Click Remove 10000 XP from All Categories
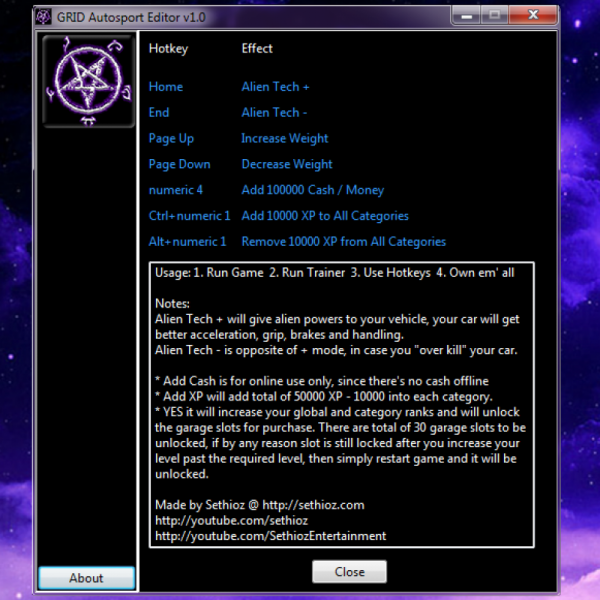600x600 pixels. (344, 241)
